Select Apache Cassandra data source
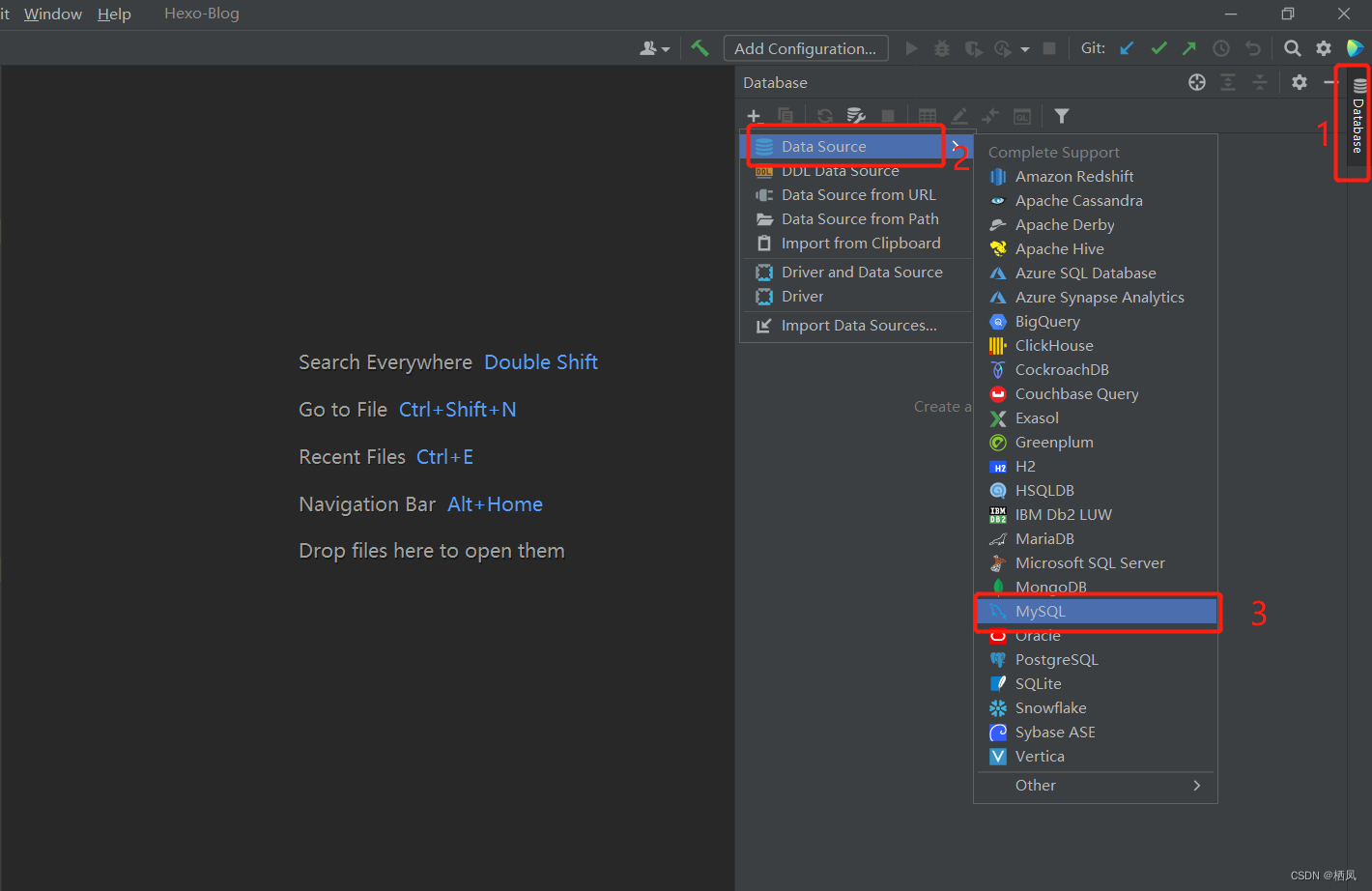The height and width of the screenshot is (891, 1372). pyautogui.click(x=1096, y=200)
